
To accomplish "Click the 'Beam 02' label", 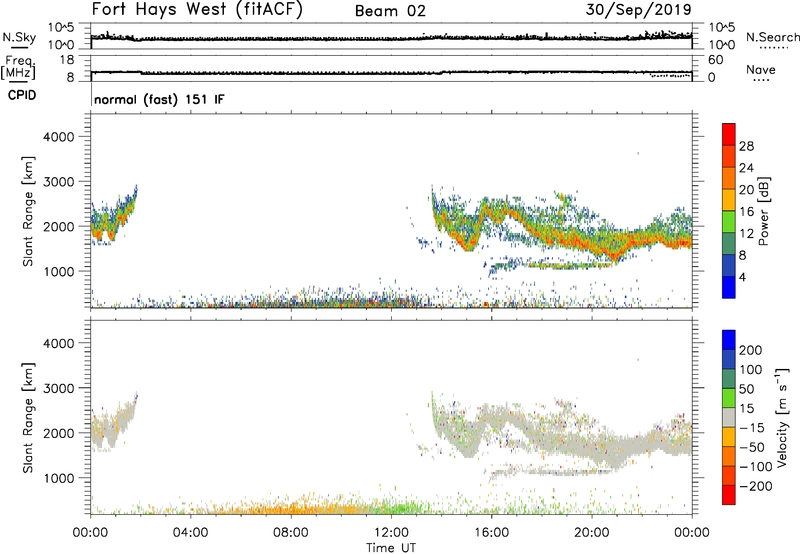I will (x=390, y=11).
